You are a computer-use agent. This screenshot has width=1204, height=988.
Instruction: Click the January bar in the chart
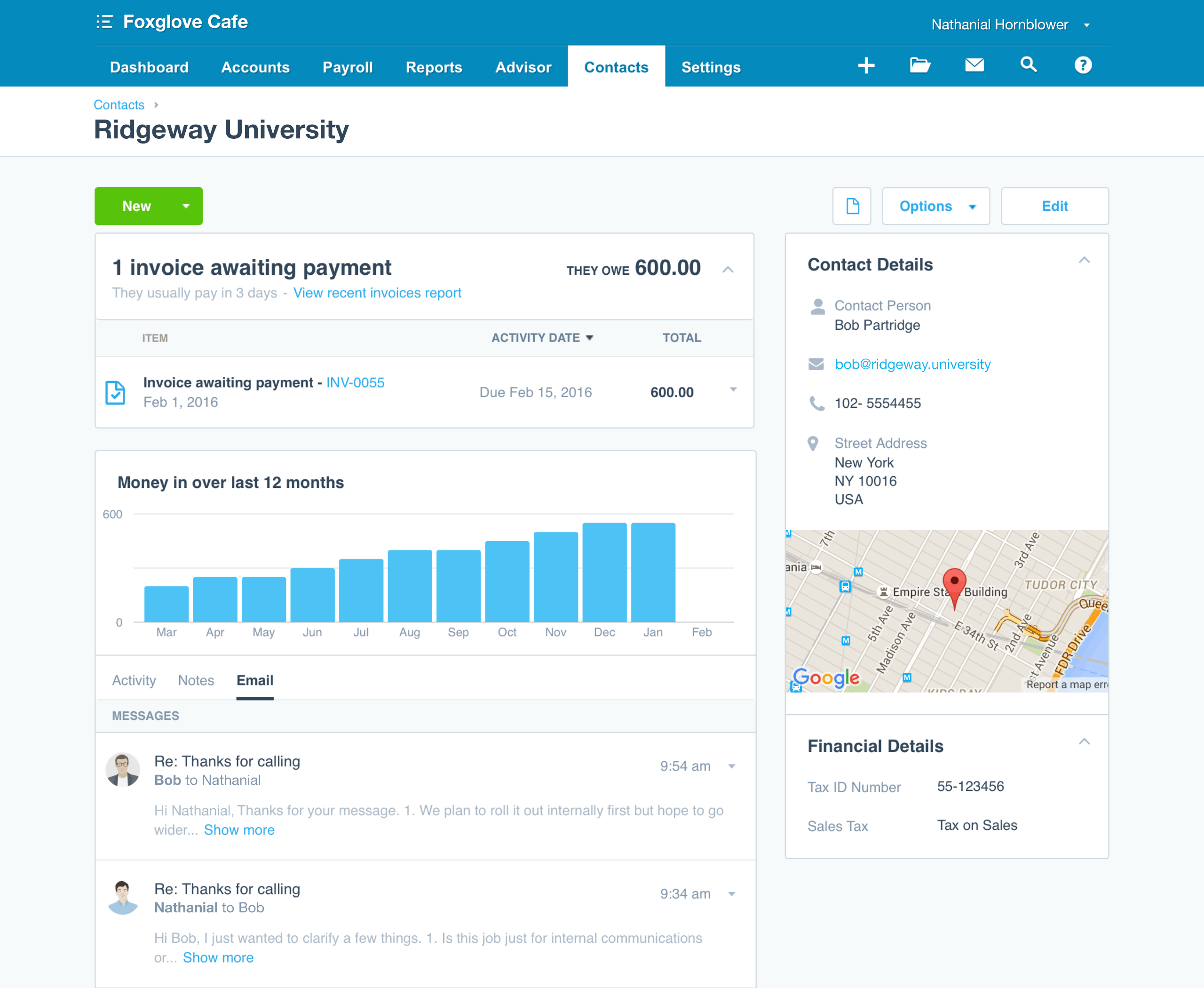coord(653,572)
